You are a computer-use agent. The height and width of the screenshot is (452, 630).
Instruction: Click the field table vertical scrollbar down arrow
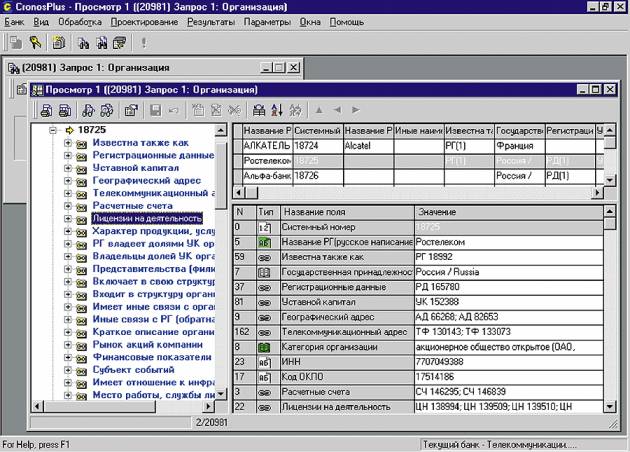610,407
